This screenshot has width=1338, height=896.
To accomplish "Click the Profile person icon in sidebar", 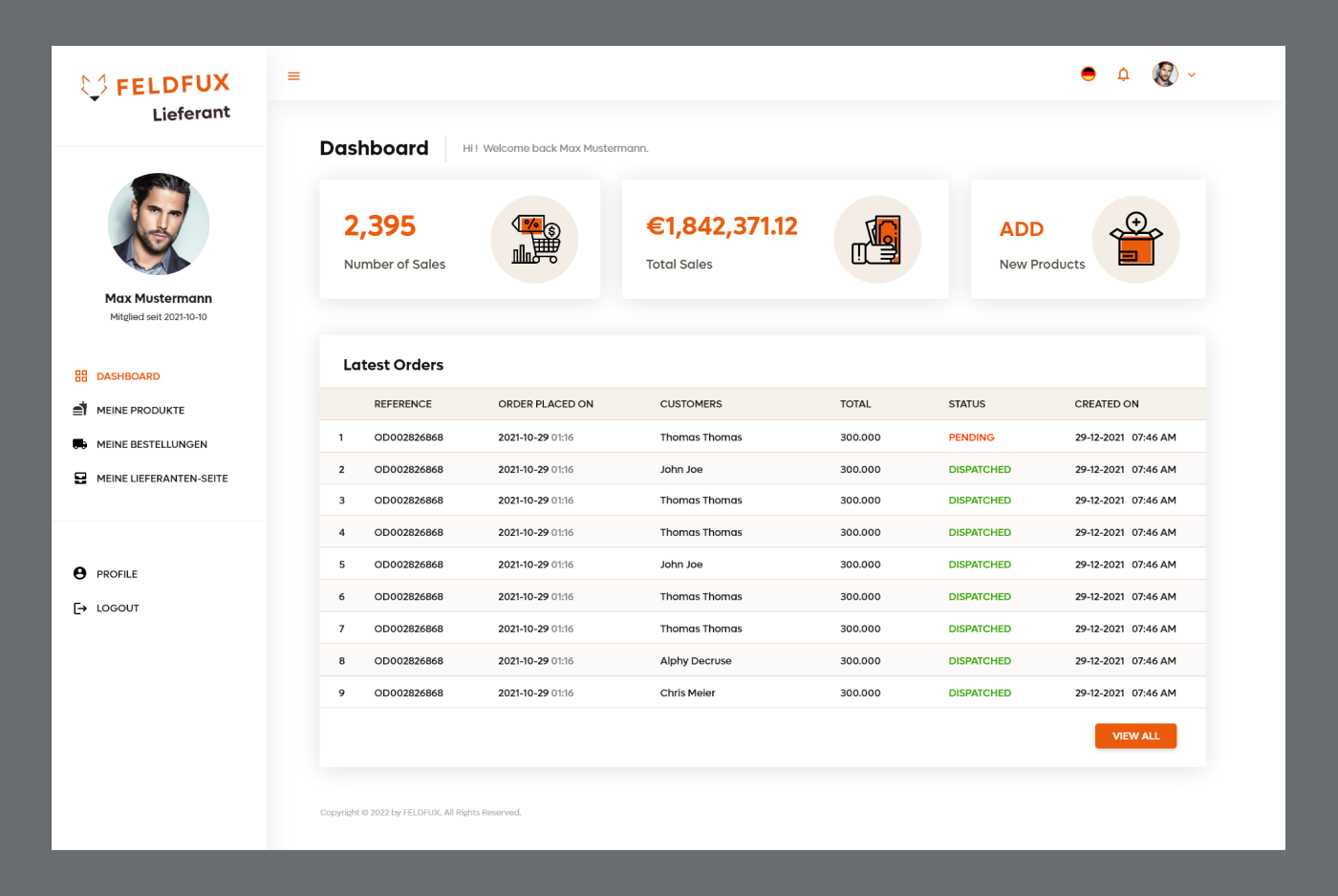I will pos(80,574).
